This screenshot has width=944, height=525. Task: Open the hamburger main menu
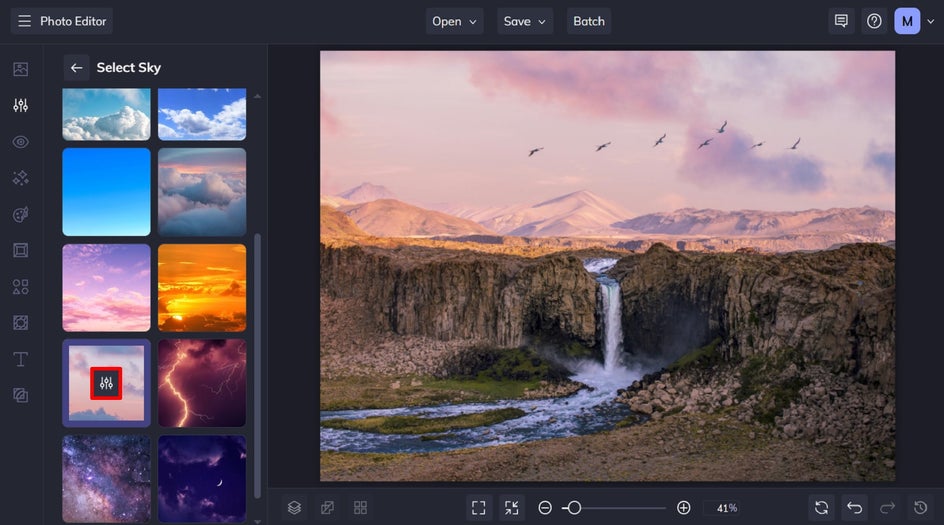24,21
